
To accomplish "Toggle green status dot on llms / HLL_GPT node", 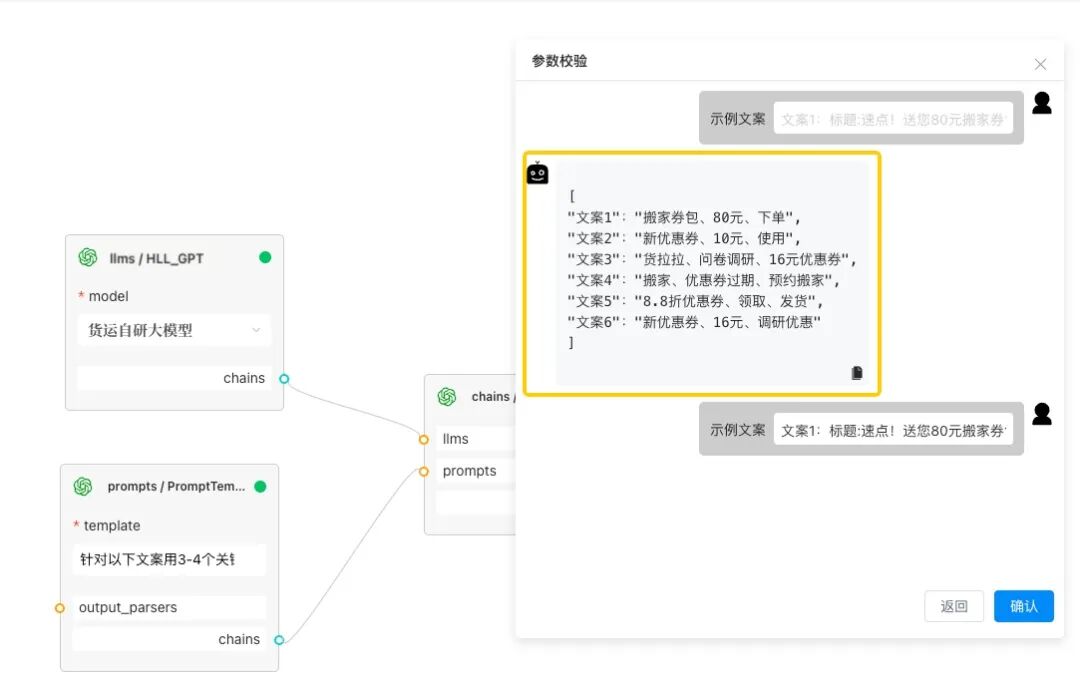I will [265, 258].
